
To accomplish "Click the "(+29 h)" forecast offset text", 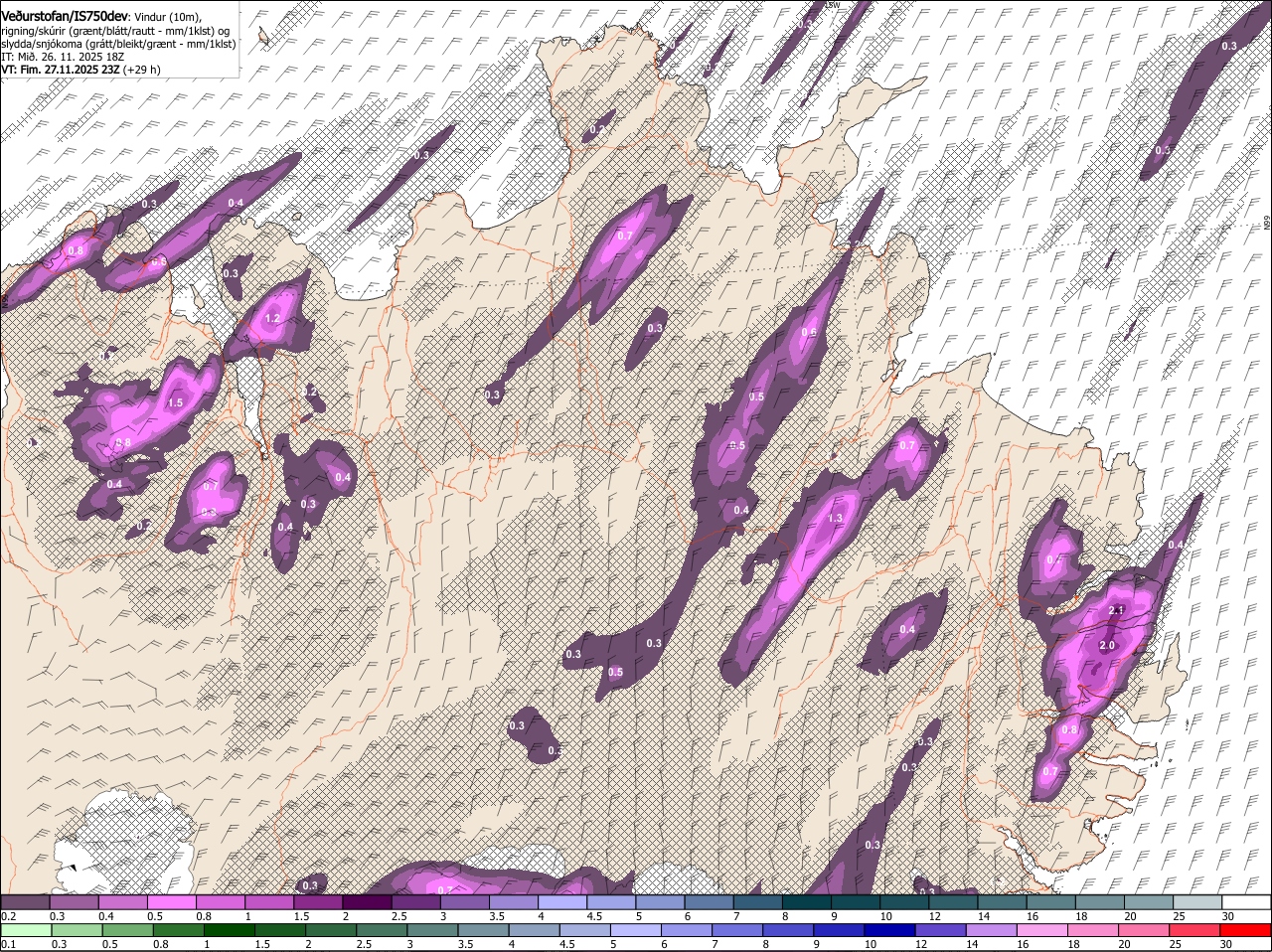I will point(142,70).
